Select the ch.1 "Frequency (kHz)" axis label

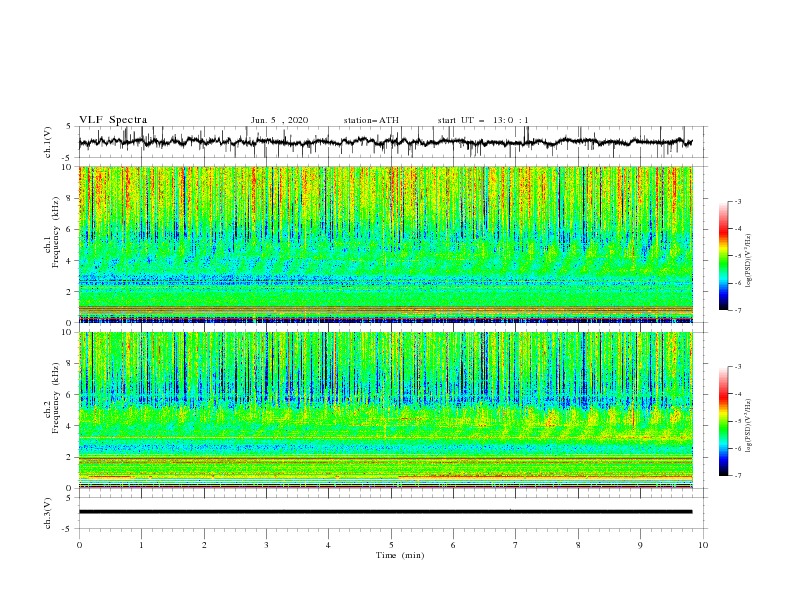[56, 232]
